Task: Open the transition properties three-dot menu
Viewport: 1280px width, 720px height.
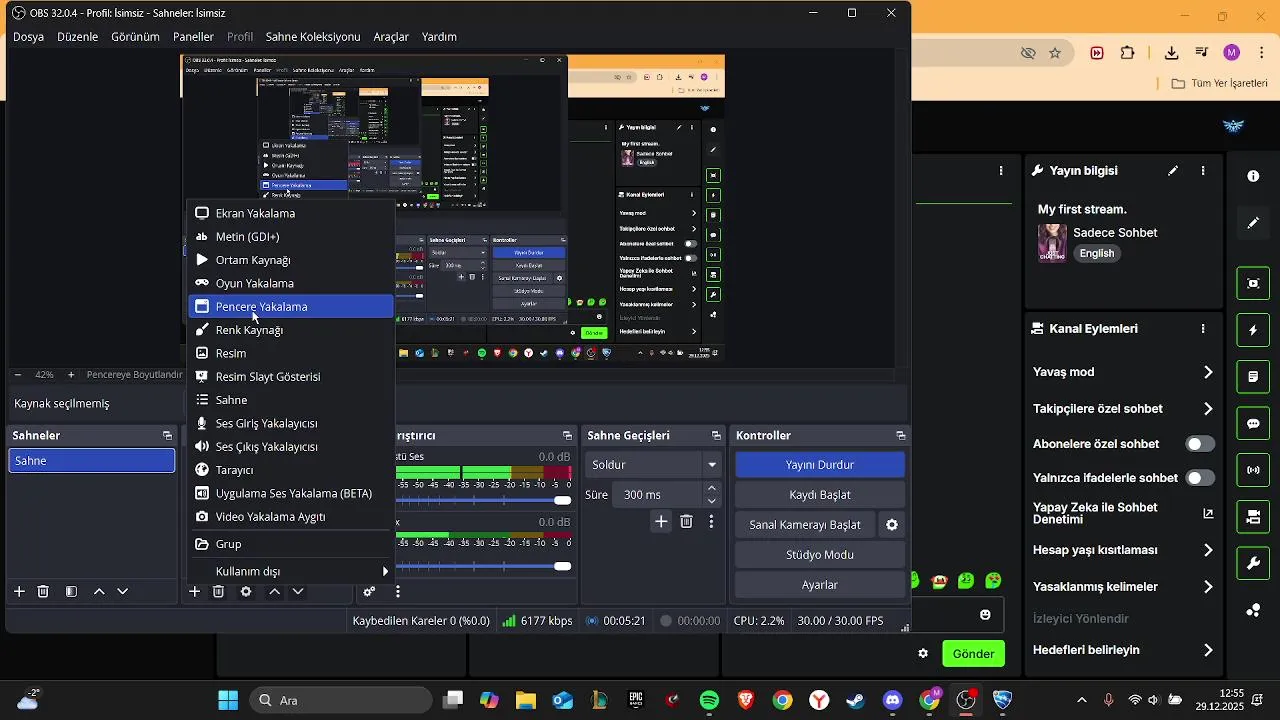Action: click(x=711, y=522)
